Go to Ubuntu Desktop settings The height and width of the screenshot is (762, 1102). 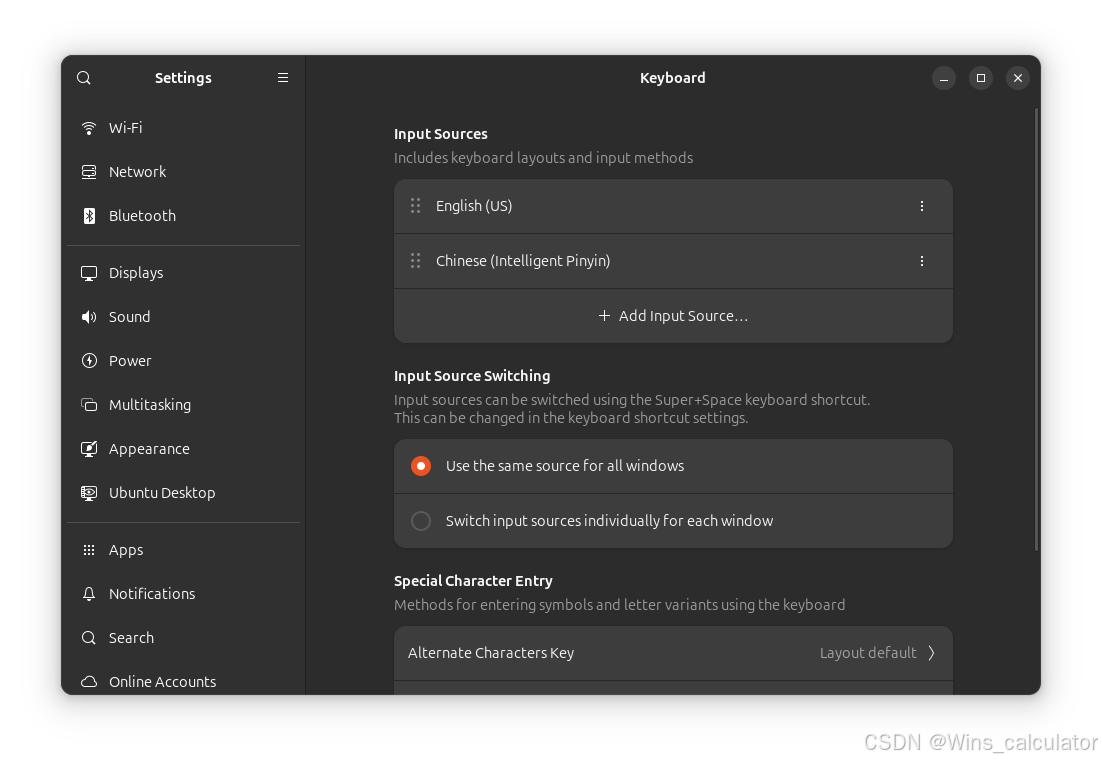tap(183, 493)
